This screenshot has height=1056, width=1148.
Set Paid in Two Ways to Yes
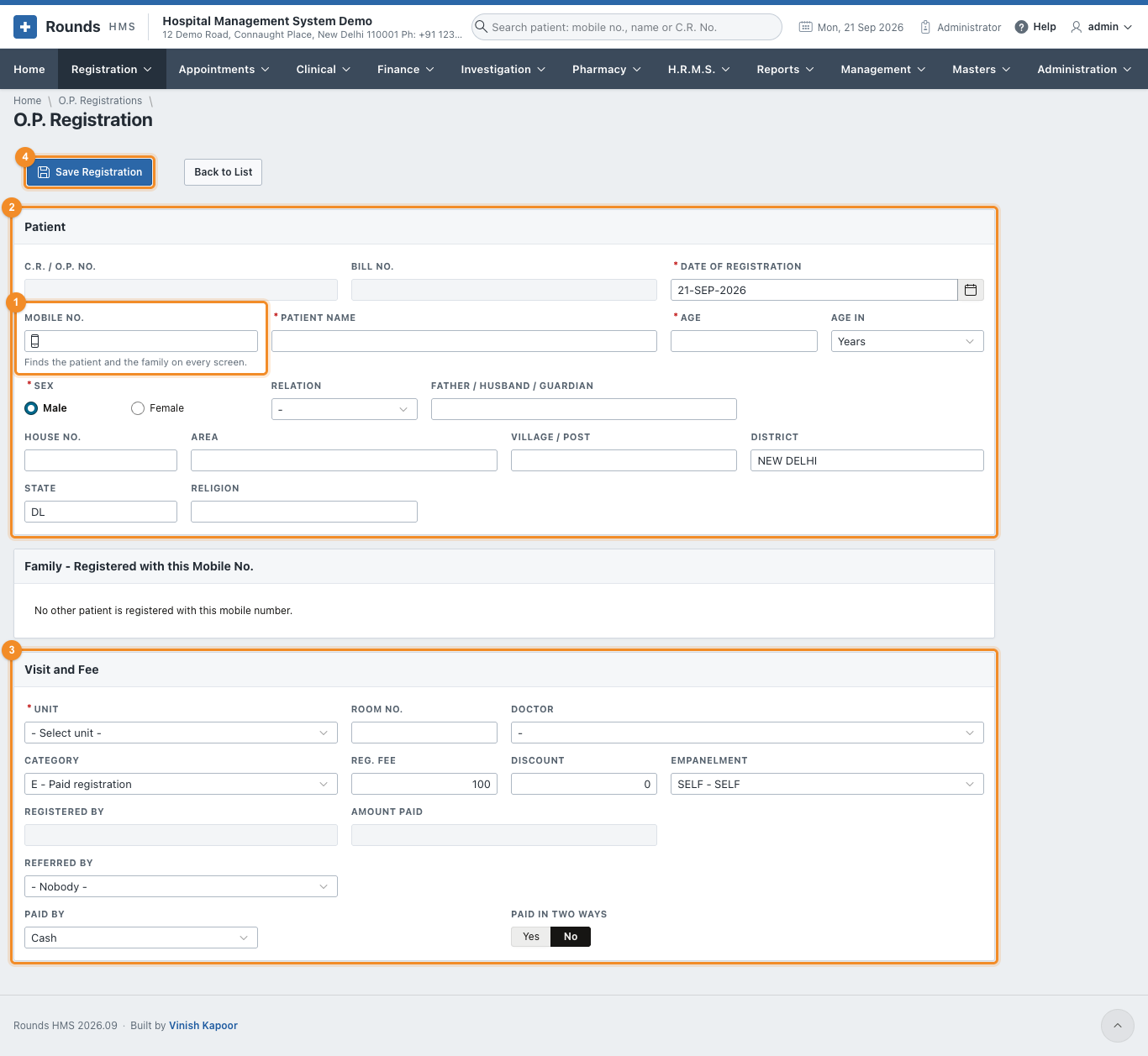[x=531, y=937]
